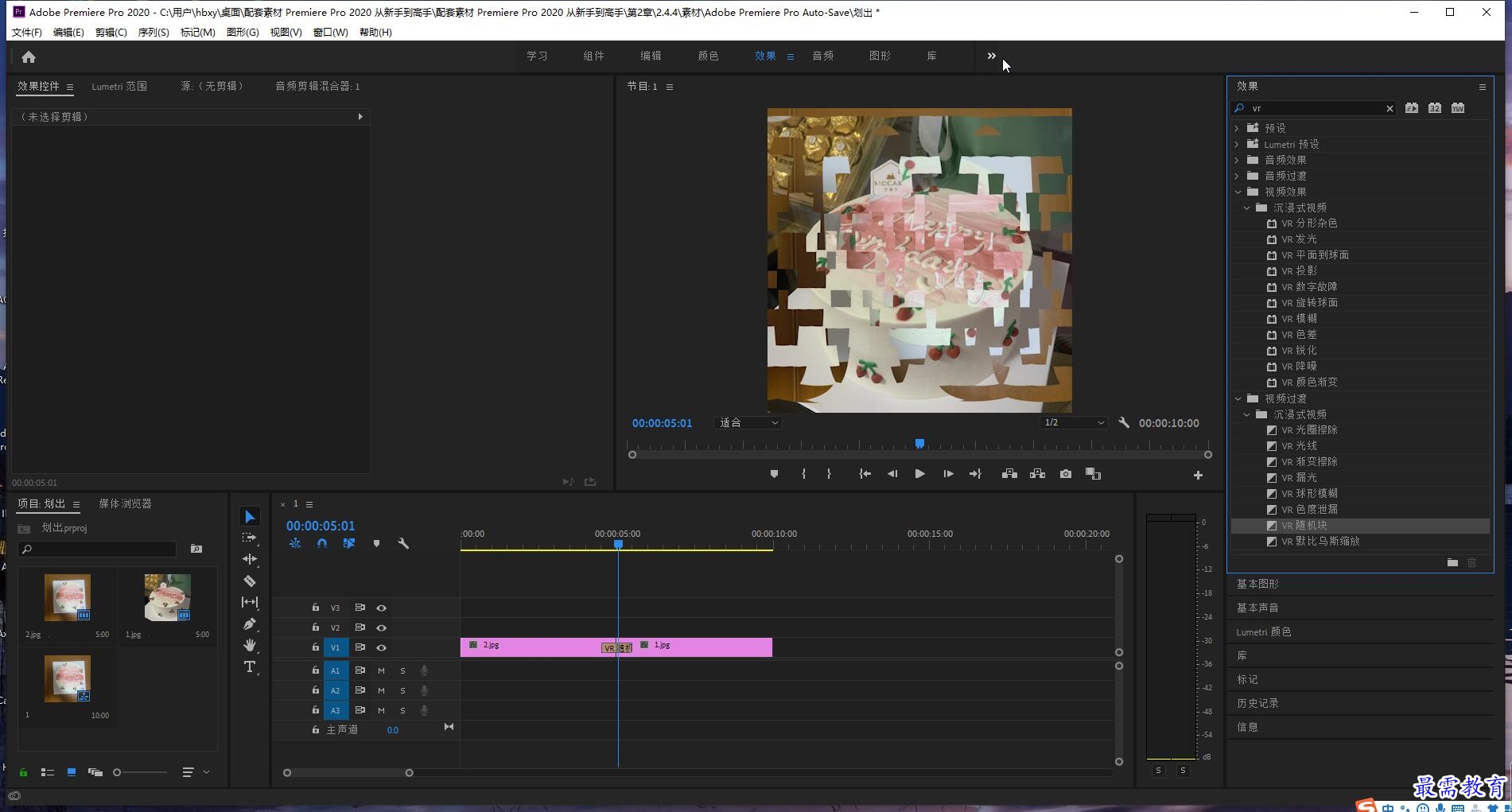This screenshot has height=812, width=1512.
Task: Expand the Lumetri 预设 folder
Action: point(1237,144)
